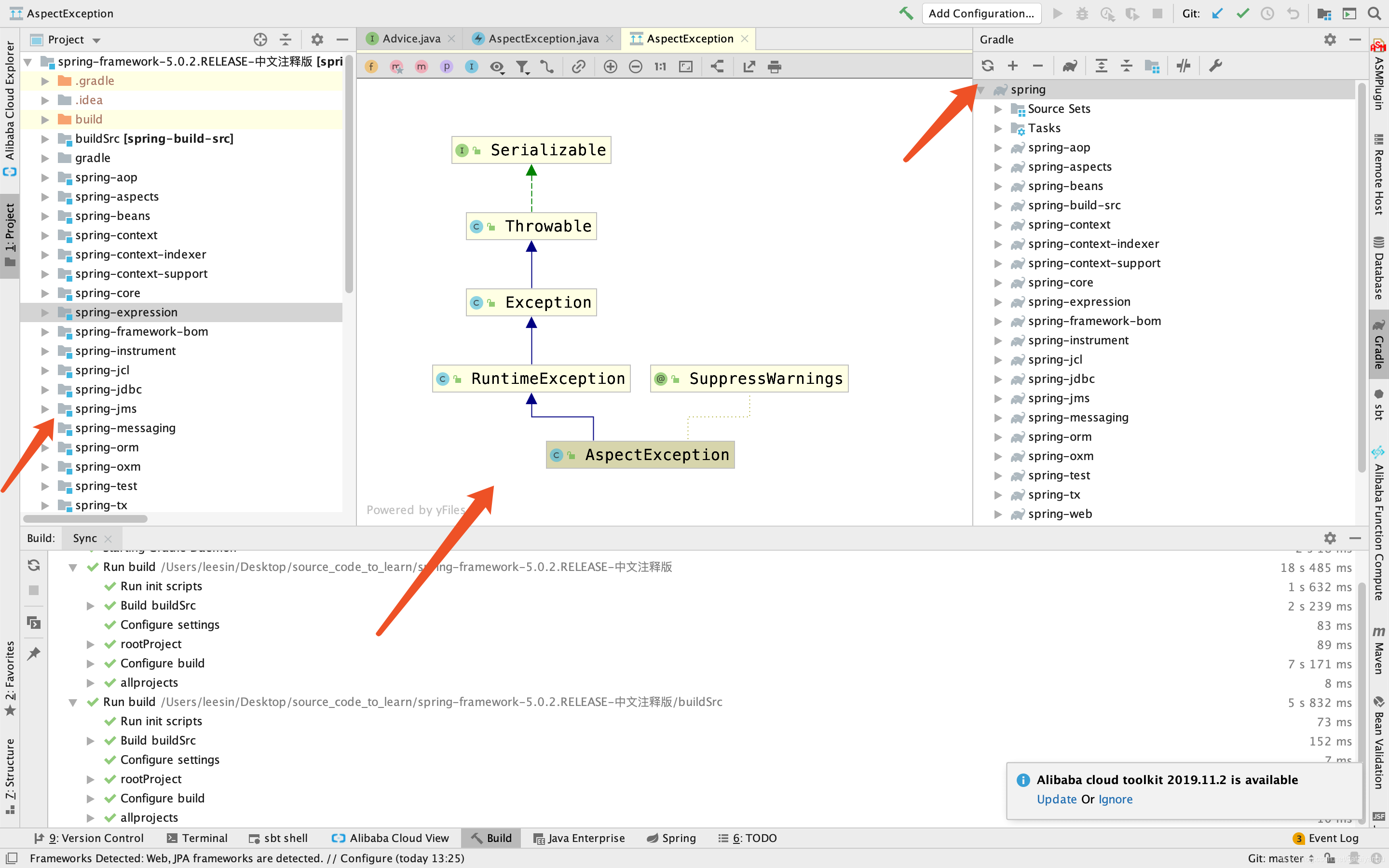Image resolution: width=1389 pixels, height=868 pixels.
Task: Open the Terminal tool window
Action: coord(197,838)
